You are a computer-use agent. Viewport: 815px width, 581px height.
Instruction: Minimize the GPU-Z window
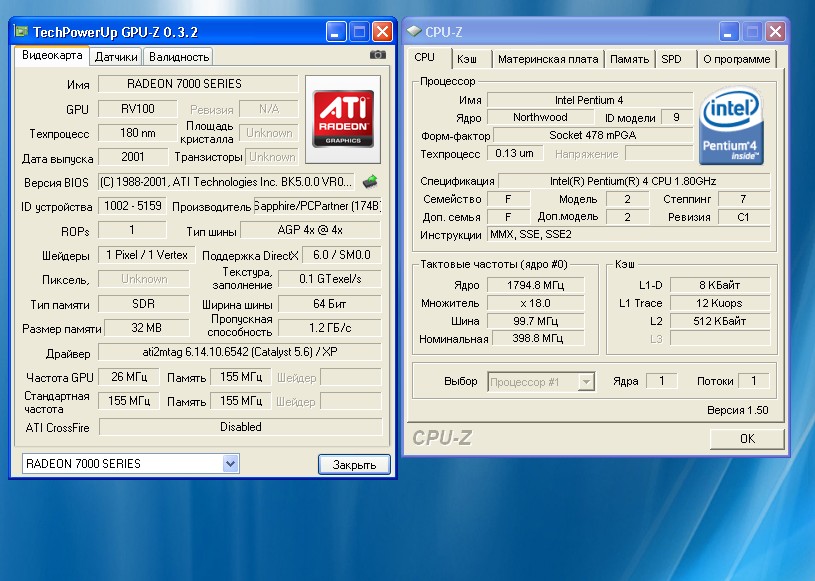[x=338, y=31]
